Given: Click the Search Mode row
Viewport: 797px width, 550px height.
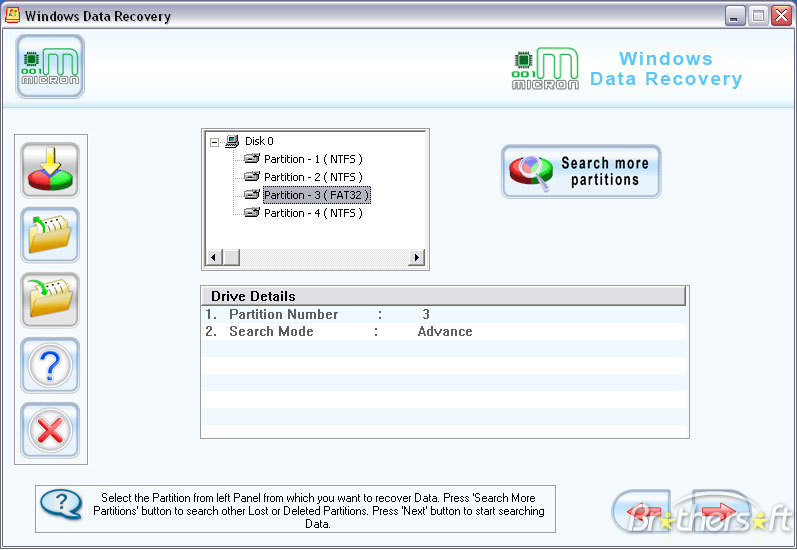Looking at the screenshot, I should click(445, 331).
